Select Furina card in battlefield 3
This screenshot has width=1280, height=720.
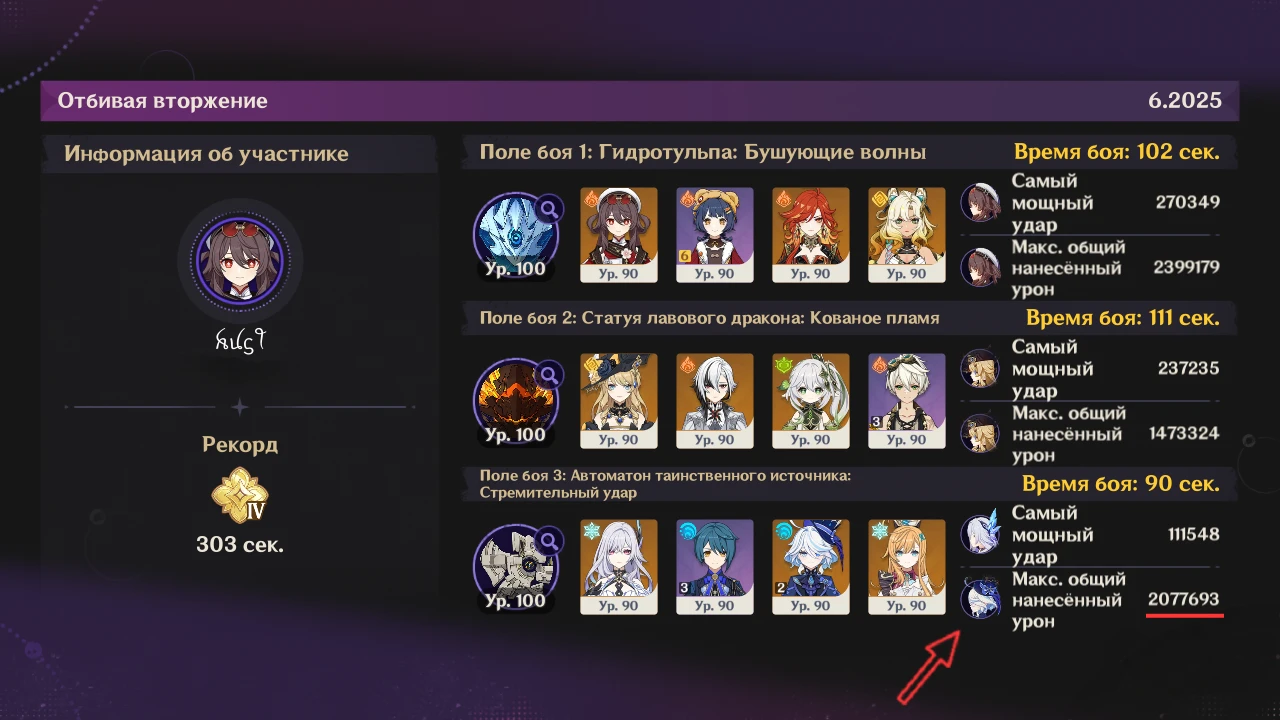811,567
